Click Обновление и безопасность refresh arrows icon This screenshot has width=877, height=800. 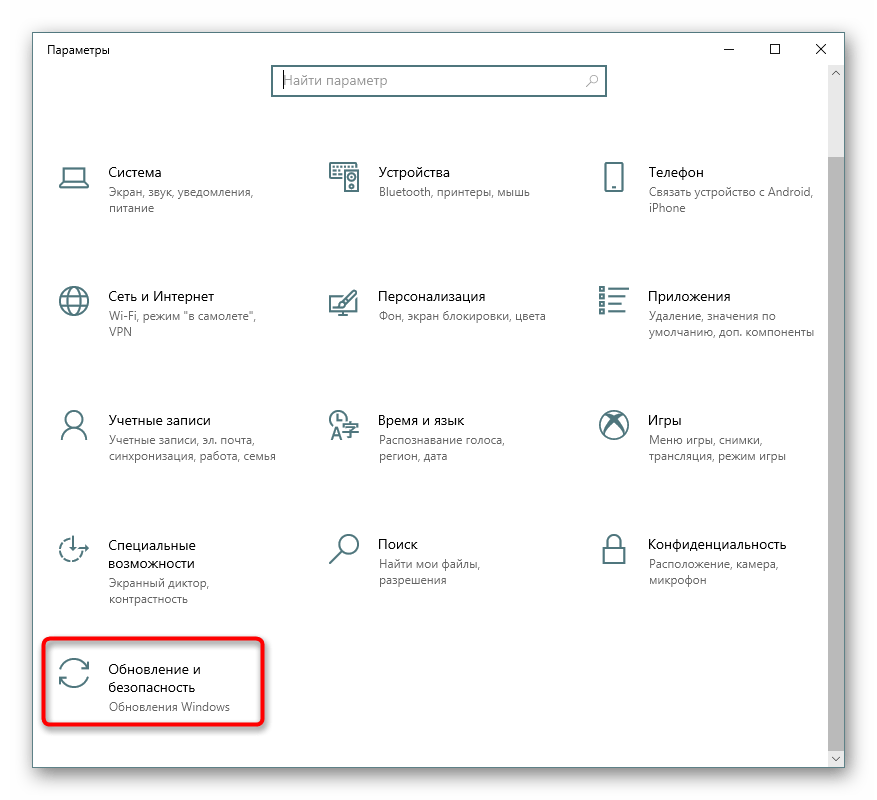pos(74,672)
